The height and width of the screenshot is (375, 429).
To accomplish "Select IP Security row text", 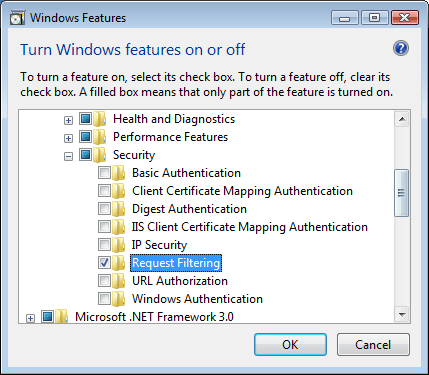I will coord(159,245).
